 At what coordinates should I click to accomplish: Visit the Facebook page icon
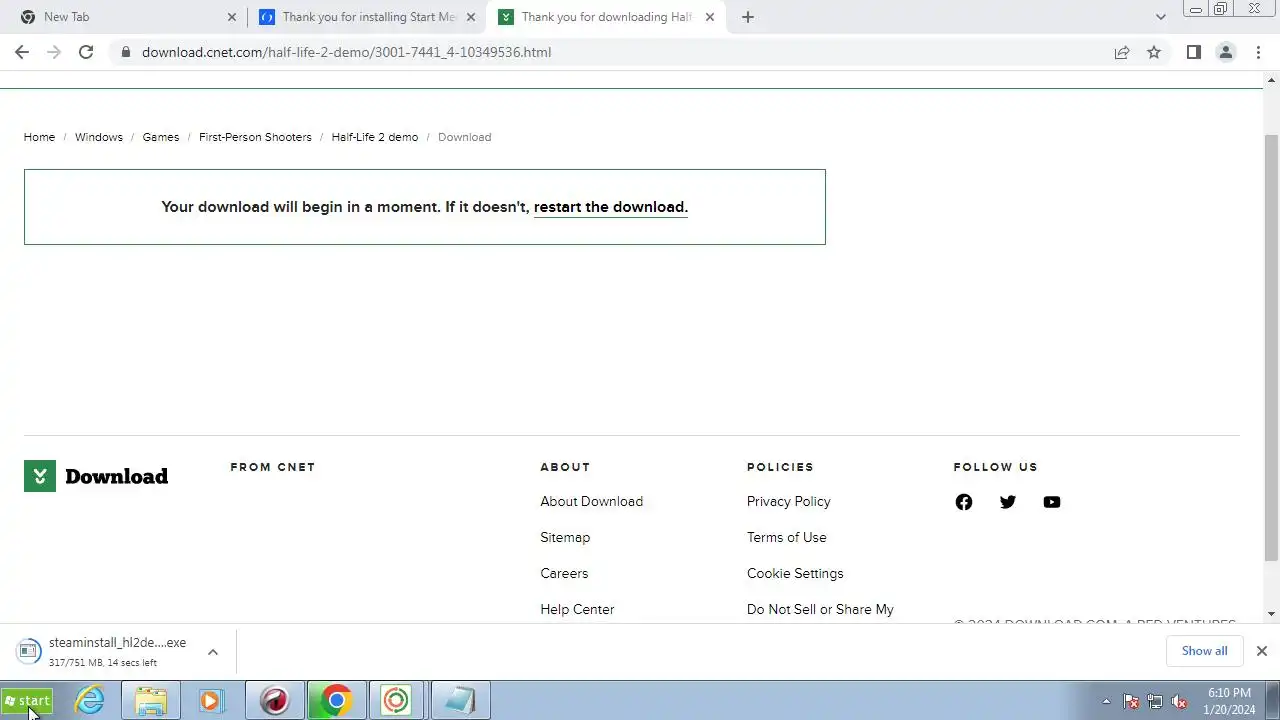(964, 502)
